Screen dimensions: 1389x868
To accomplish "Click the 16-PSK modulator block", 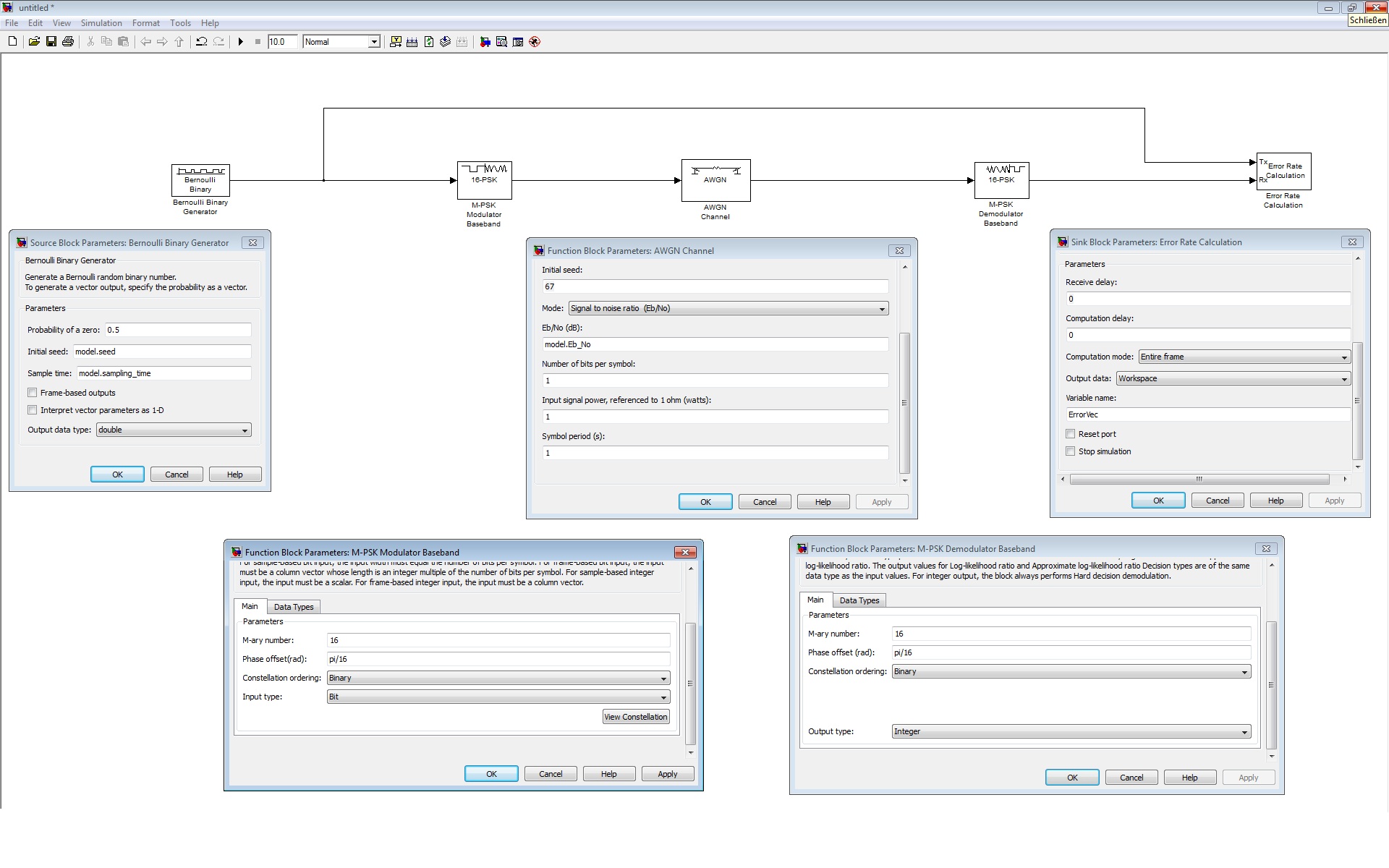I will 484,180.
